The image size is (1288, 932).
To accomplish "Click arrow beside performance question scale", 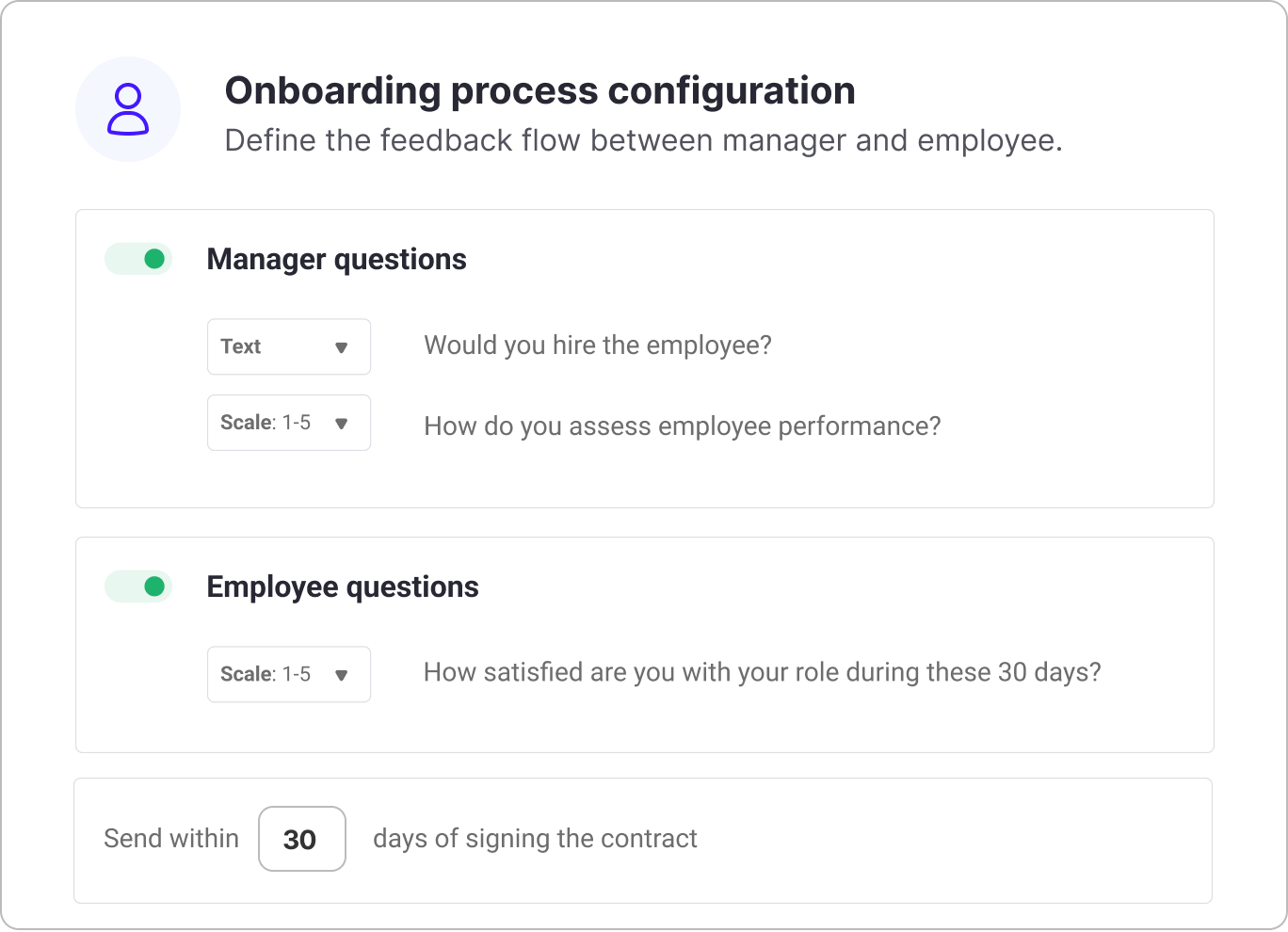I will [x=342, y=424].
